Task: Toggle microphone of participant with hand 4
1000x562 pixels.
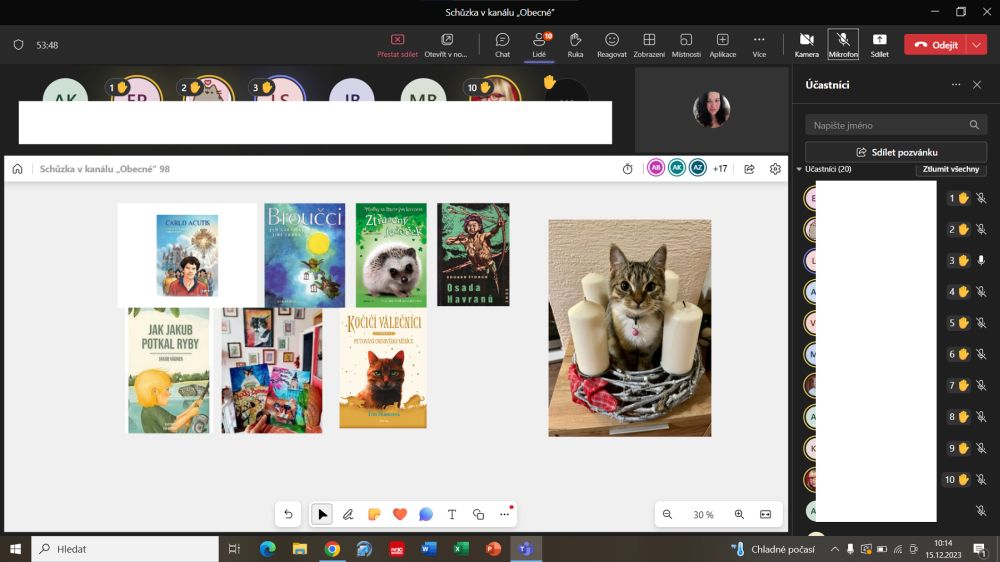Action: click(x=981, y=292)
